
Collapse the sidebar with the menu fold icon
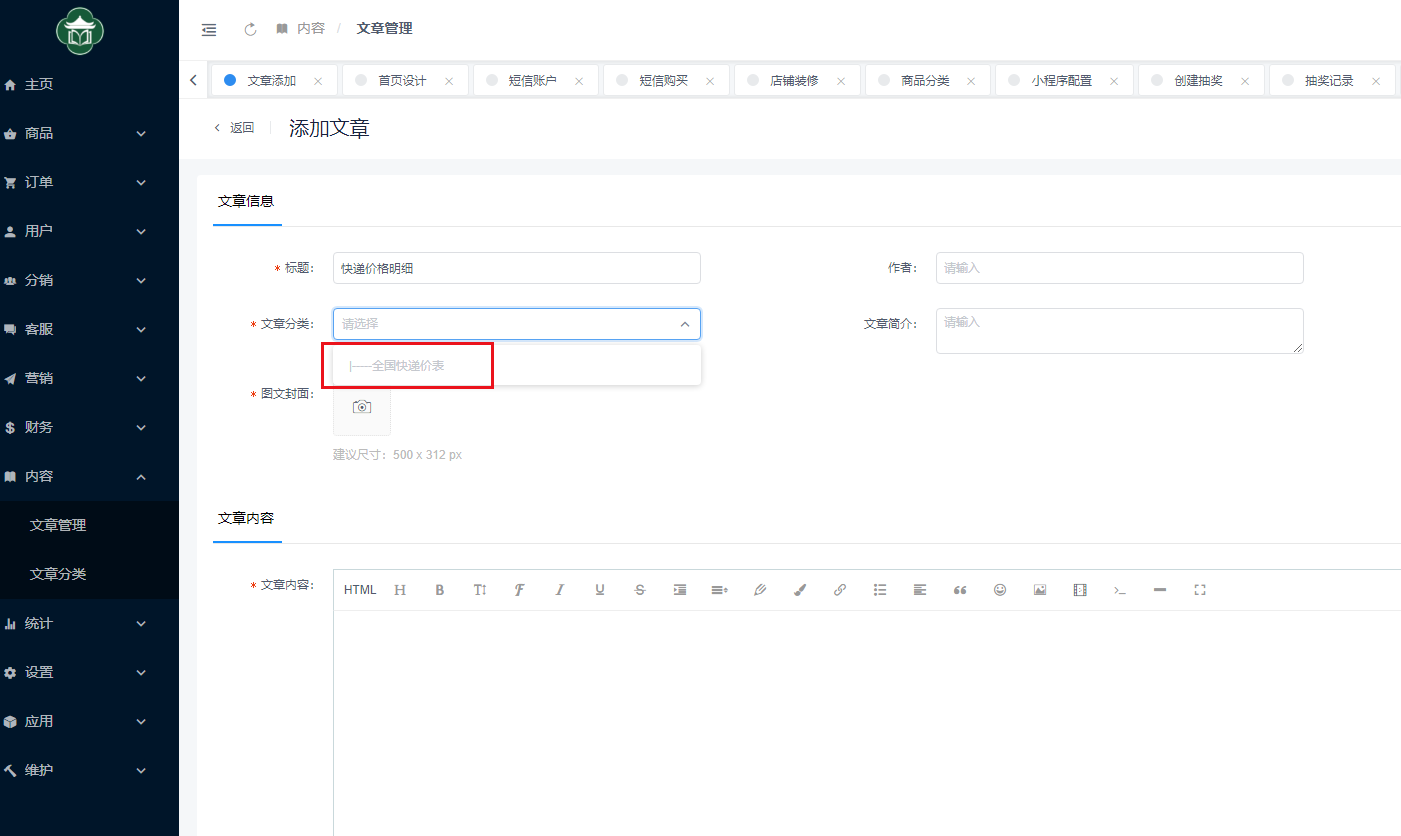pyautogui.click(x=209, y=30)
